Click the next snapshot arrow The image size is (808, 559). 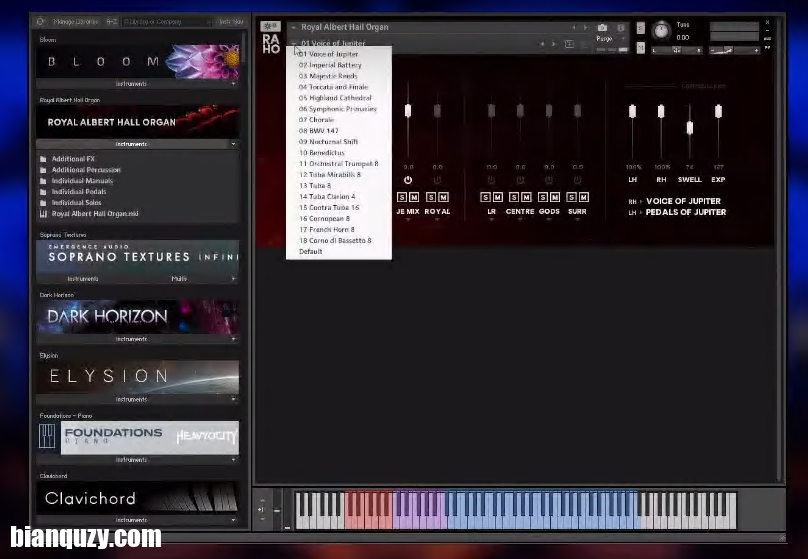tap(554, 44)
